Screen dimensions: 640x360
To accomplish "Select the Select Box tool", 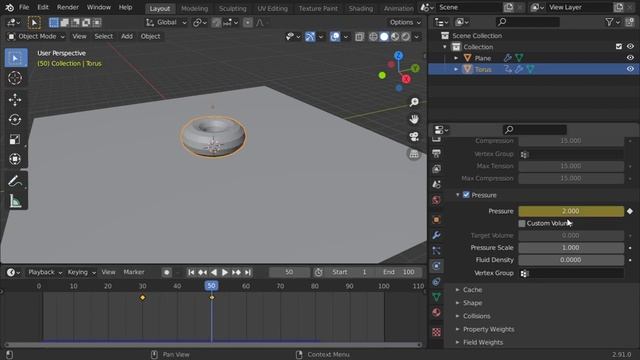I will click(16, 58).
